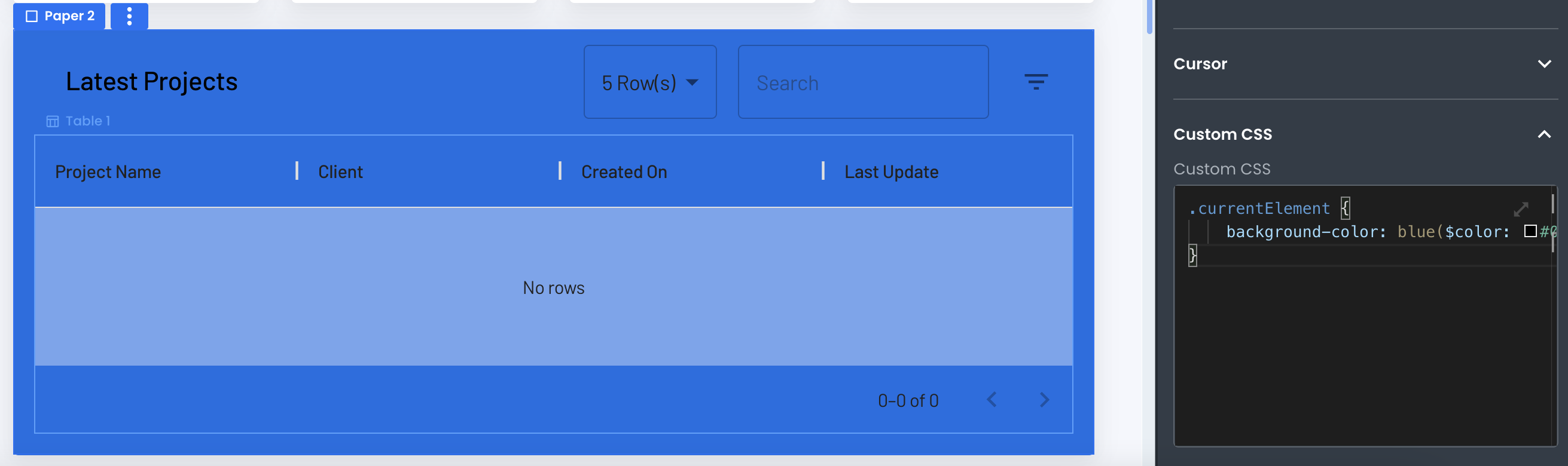Focus the Search input field
1568x466 pixels.
[x=862, y=82]
